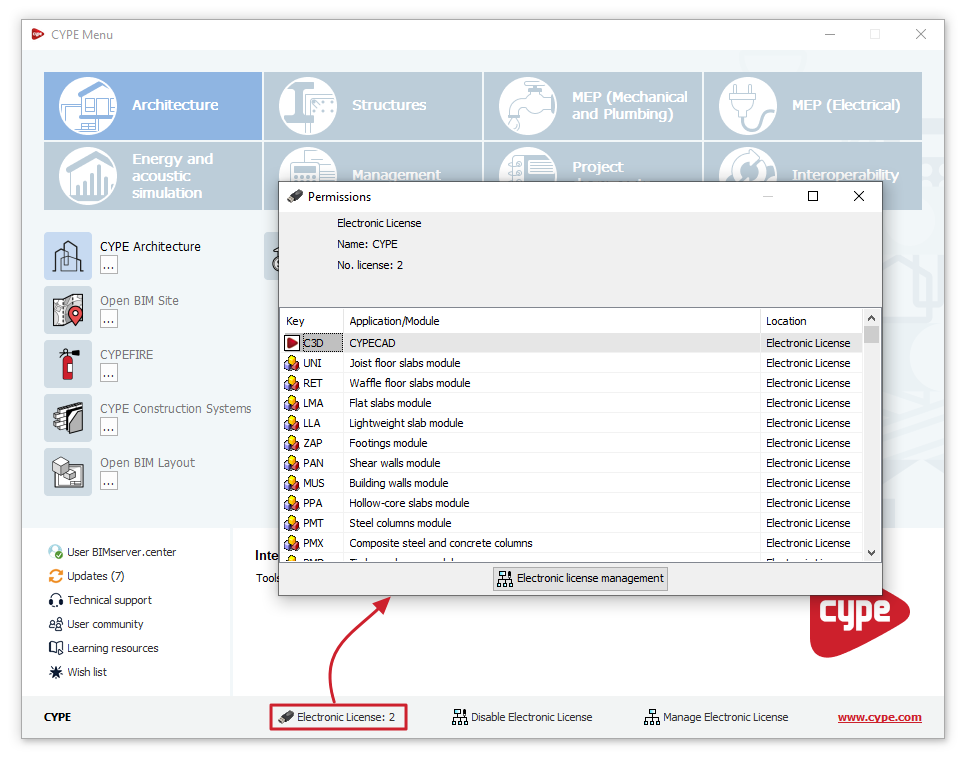963x759 pixels.
Task: Open Energy and acoustic simulation category
Action: click(153, 176)
